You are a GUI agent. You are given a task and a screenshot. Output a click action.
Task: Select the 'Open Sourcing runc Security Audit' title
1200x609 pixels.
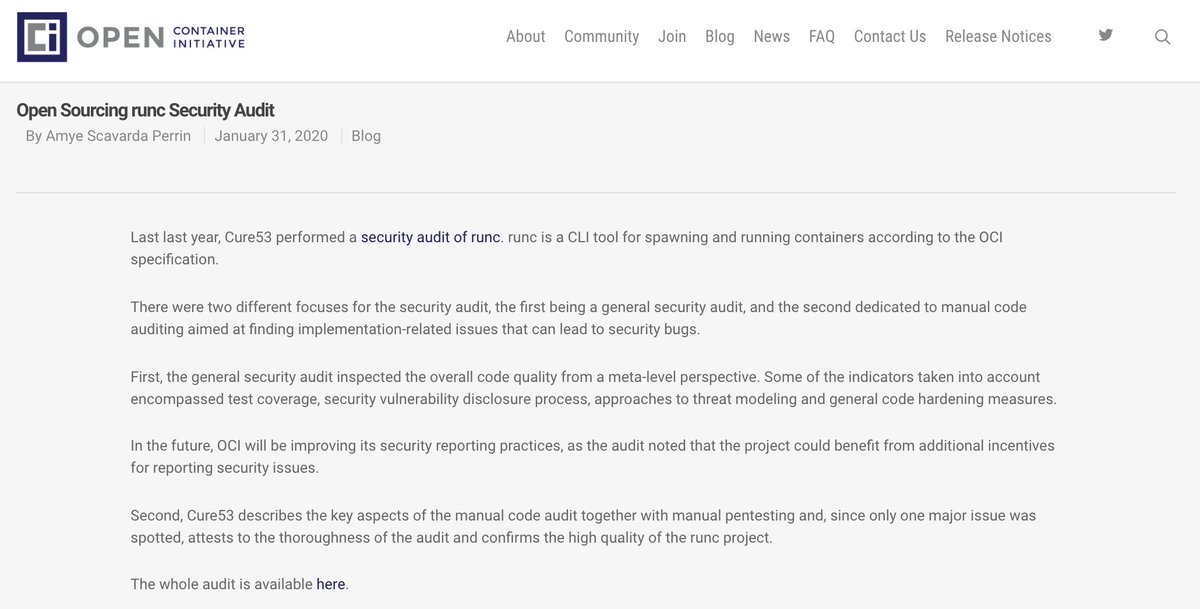(145, 110)
